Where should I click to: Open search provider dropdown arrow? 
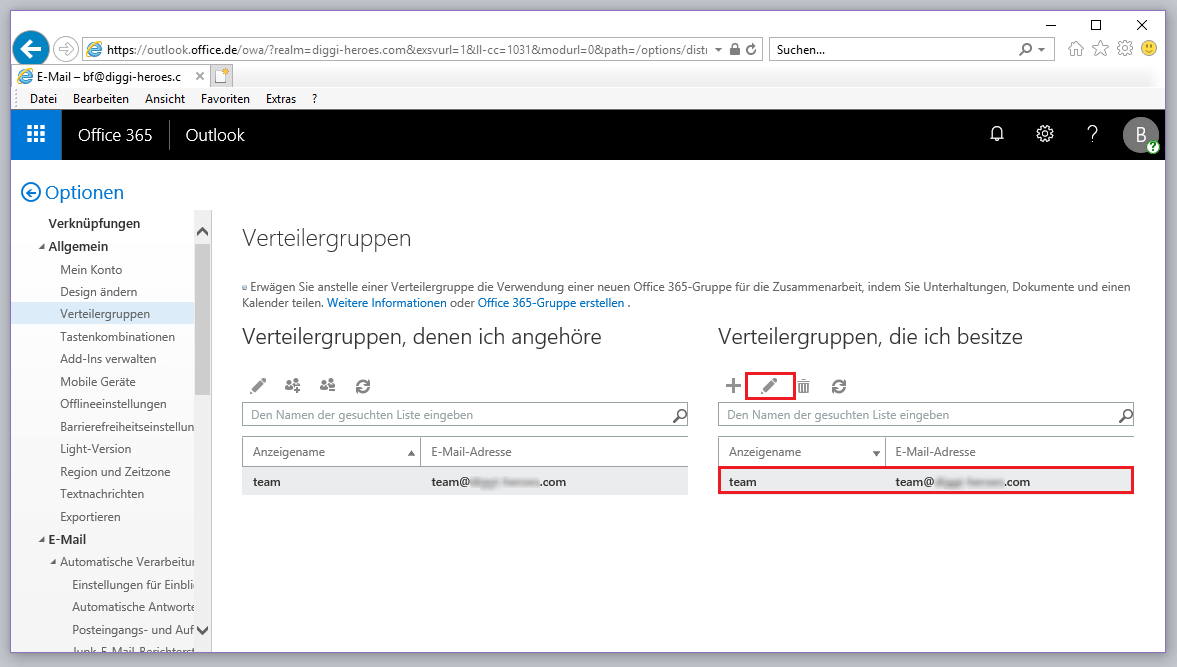[1041, 50]
